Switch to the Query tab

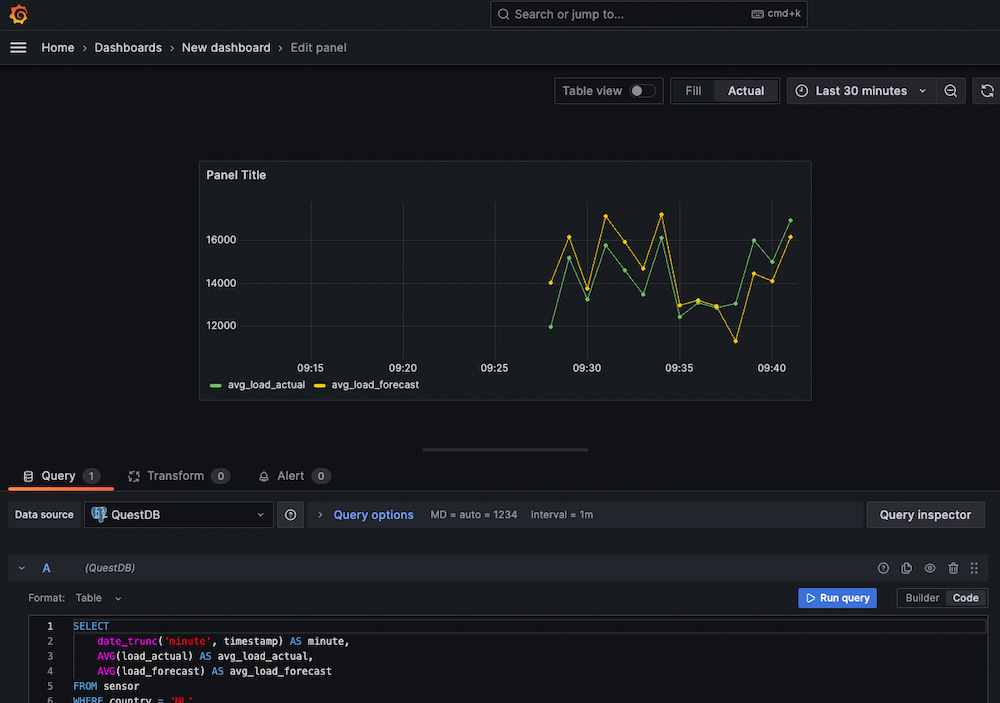[61, 476]
